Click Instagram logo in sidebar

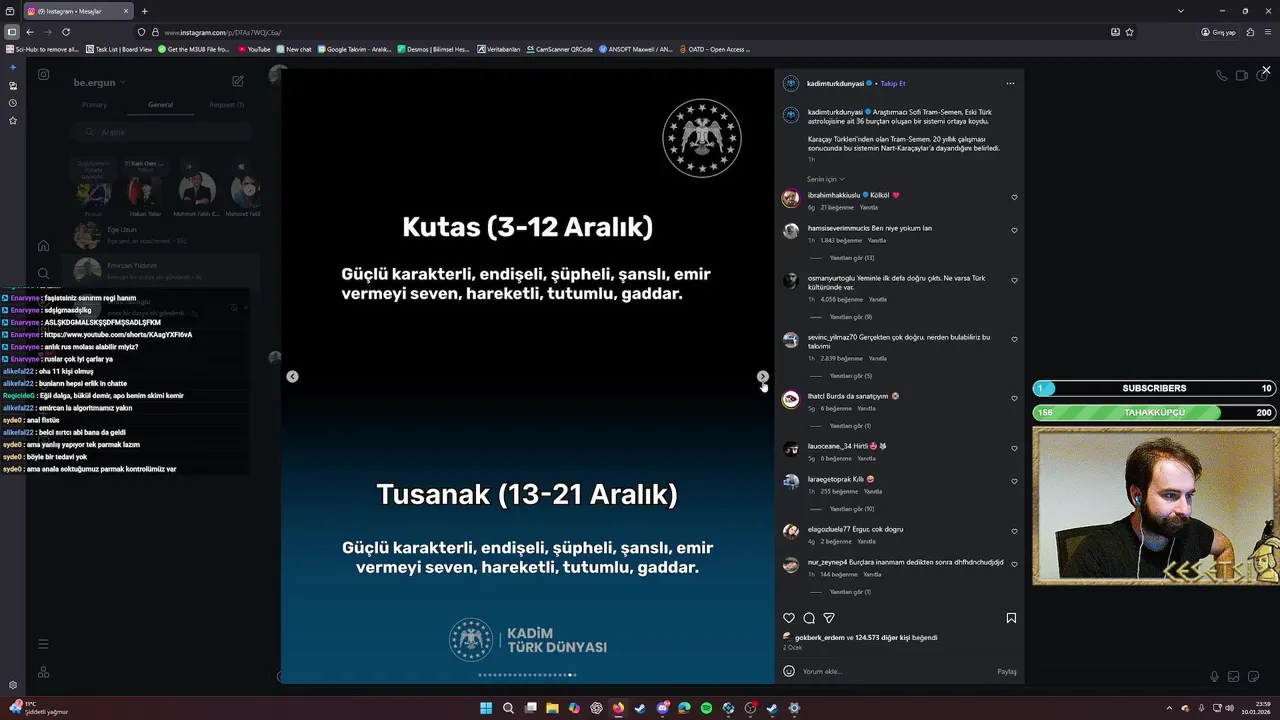tap(43, 74)
